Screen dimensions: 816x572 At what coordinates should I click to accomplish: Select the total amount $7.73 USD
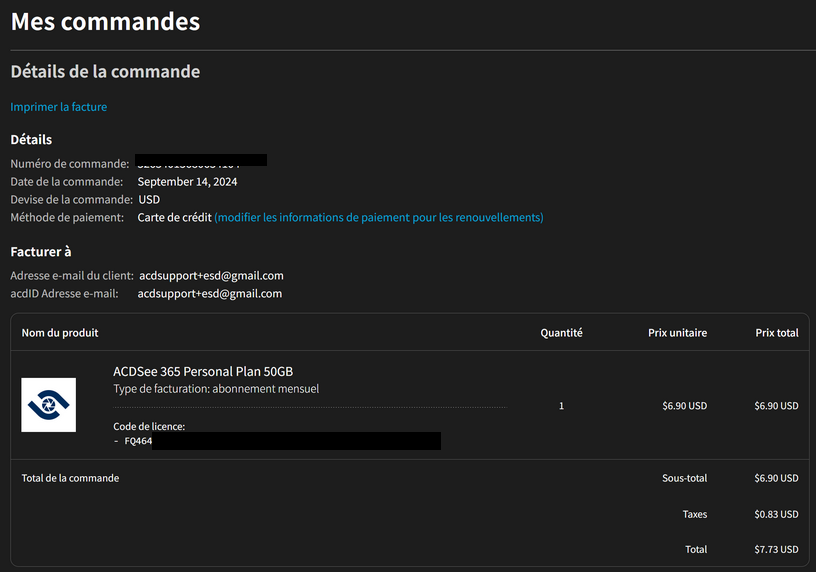coord(776,549)
